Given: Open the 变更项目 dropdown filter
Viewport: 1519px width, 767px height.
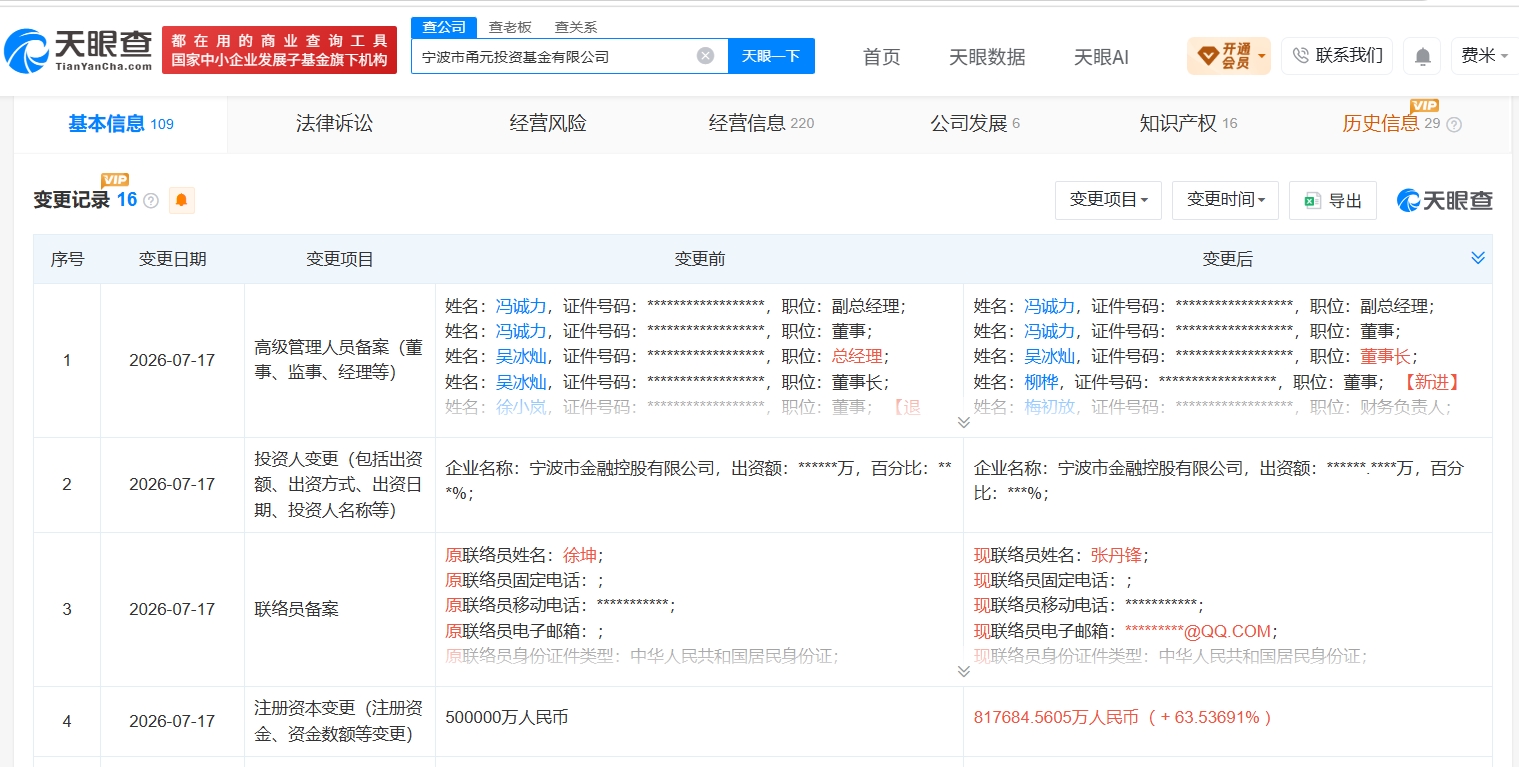Looking at the screenshot, I should pyautogui.click(x=1108, y=200).
